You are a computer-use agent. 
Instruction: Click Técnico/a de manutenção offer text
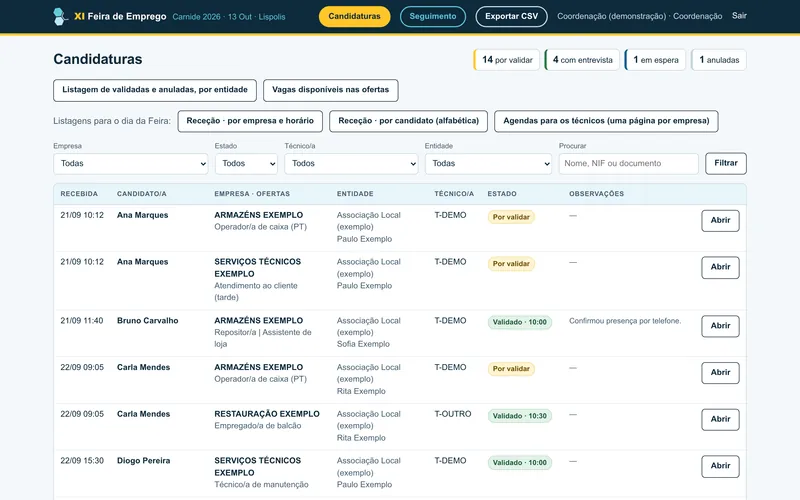click(x=261, y=485)
